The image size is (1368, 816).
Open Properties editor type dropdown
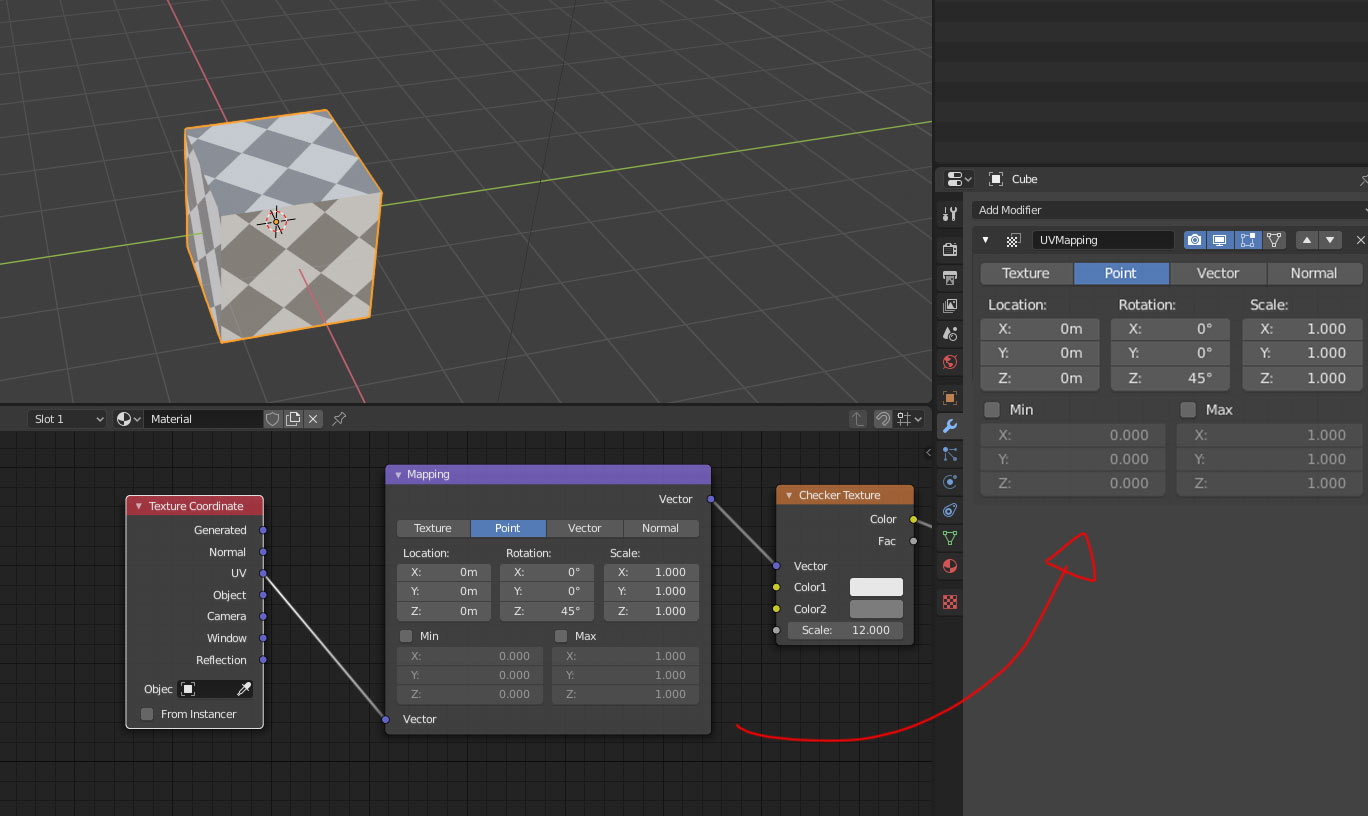pyautogui.click(x=959, y=179)
